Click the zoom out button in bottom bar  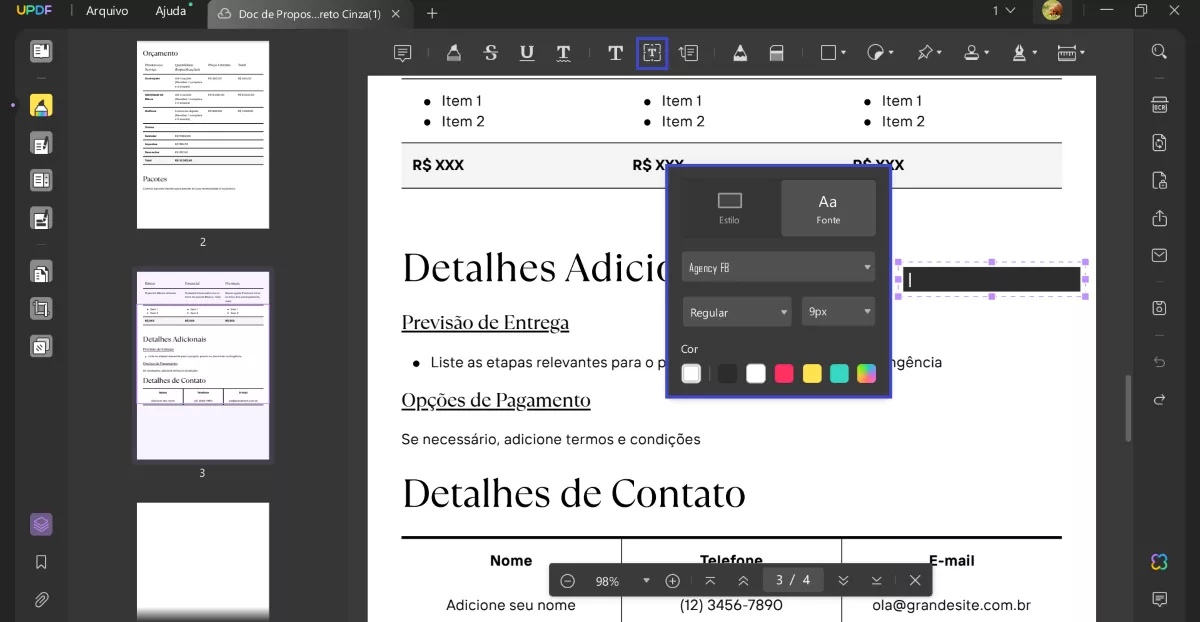[x=568, y=580]
